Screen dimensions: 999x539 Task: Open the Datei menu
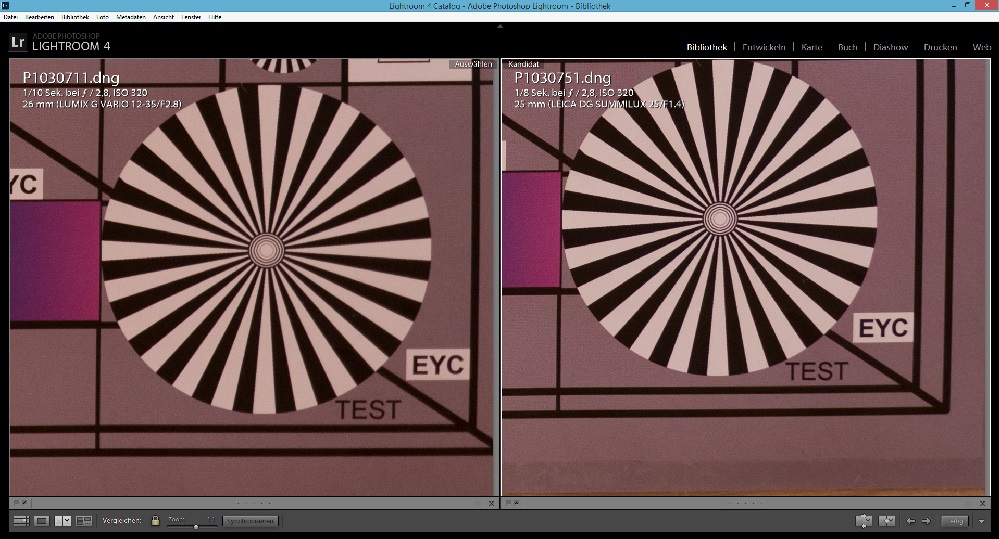click(10, 17)
